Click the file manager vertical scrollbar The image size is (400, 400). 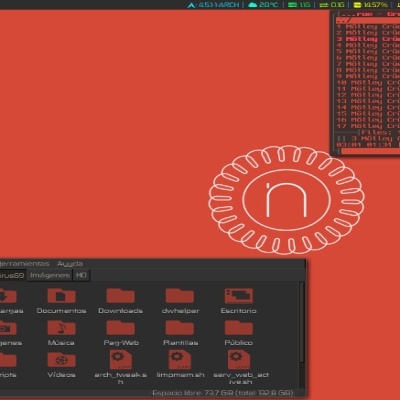(x=302, y=322)
